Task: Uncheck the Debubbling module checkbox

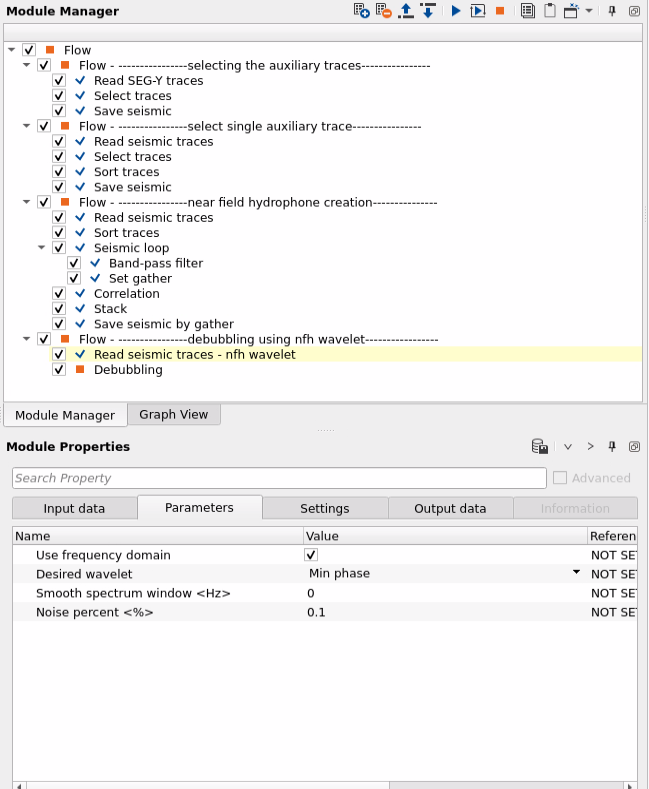Action: tap(59, 369)
